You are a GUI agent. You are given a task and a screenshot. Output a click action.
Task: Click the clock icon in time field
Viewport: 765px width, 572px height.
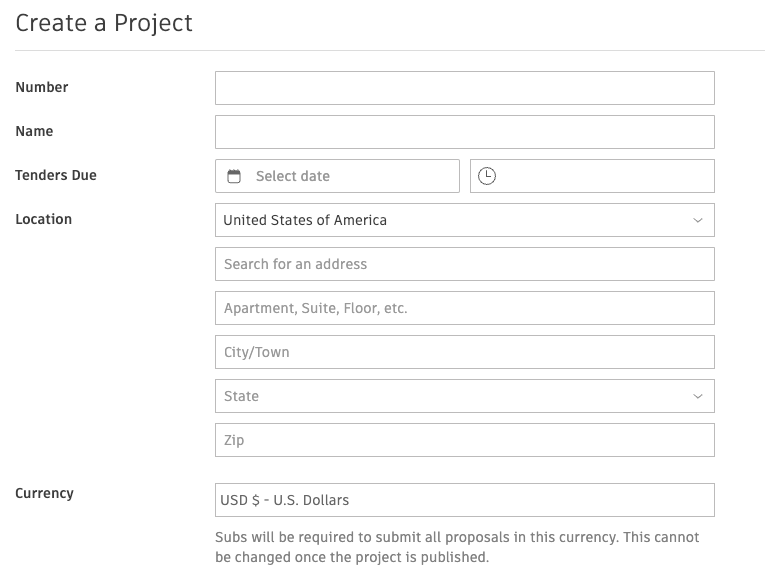(487, 176)
